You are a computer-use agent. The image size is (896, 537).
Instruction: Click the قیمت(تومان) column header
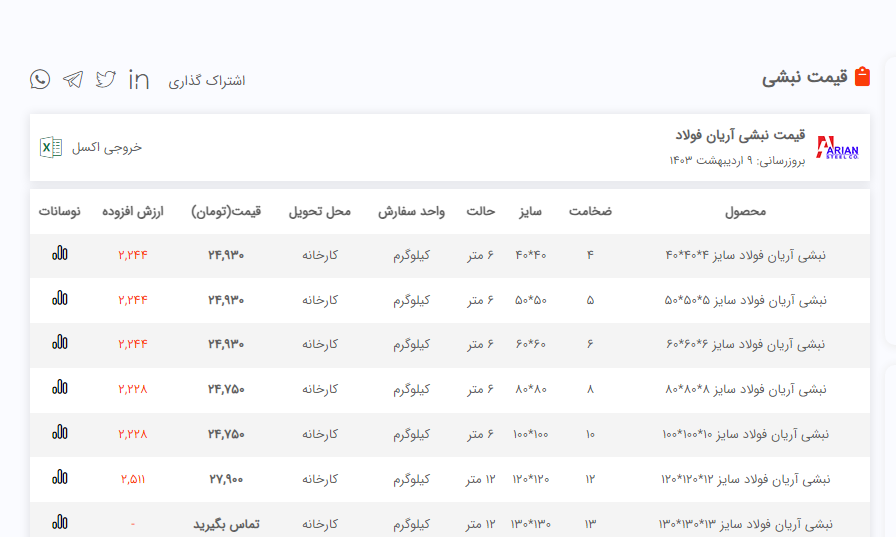tap(226, 211)
